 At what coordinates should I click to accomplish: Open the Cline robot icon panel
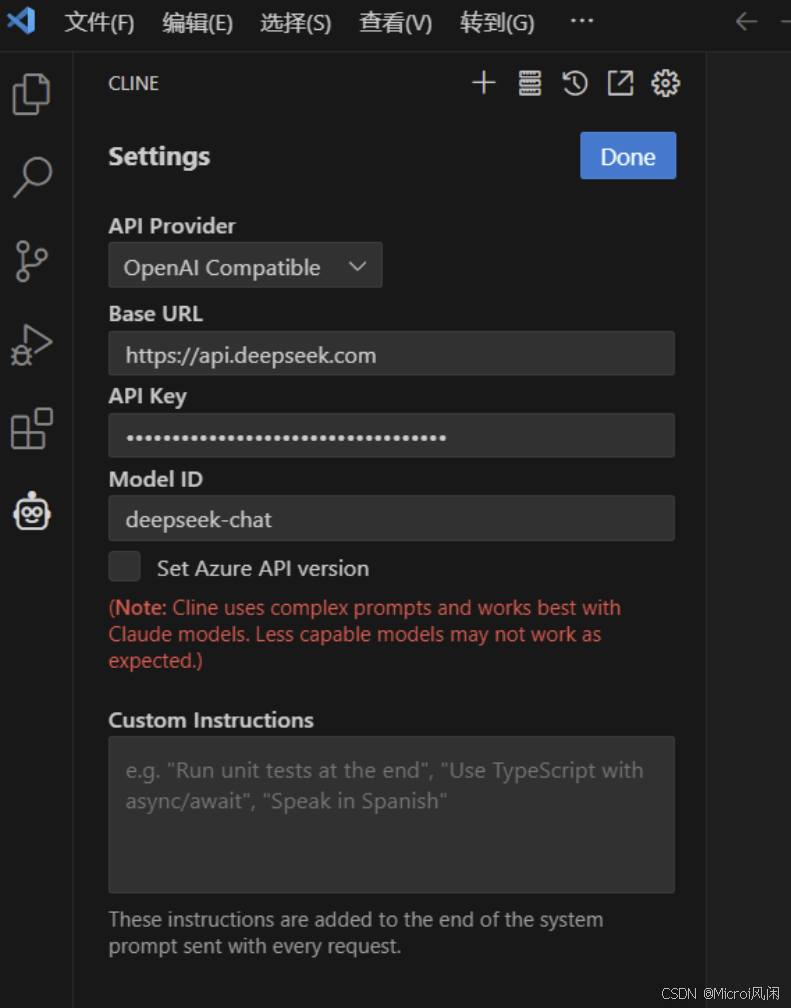click(32, 512)
